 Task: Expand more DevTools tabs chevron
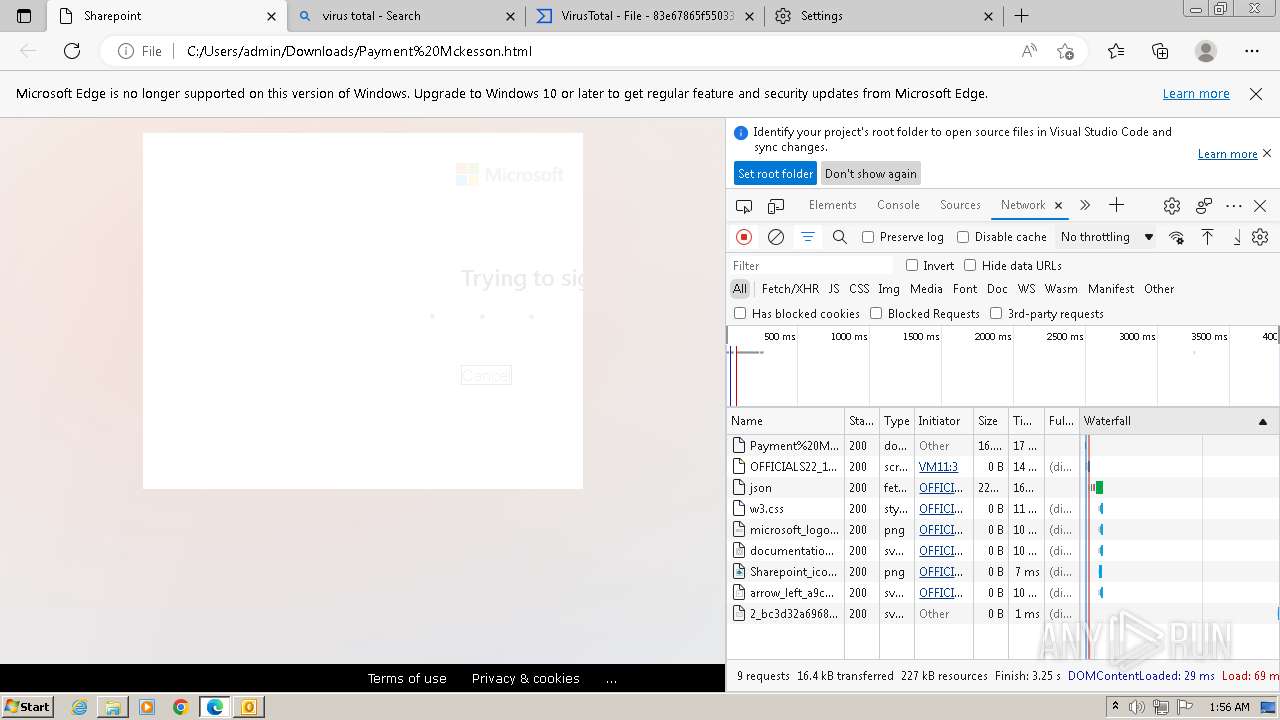click(x=1085, y=205)
